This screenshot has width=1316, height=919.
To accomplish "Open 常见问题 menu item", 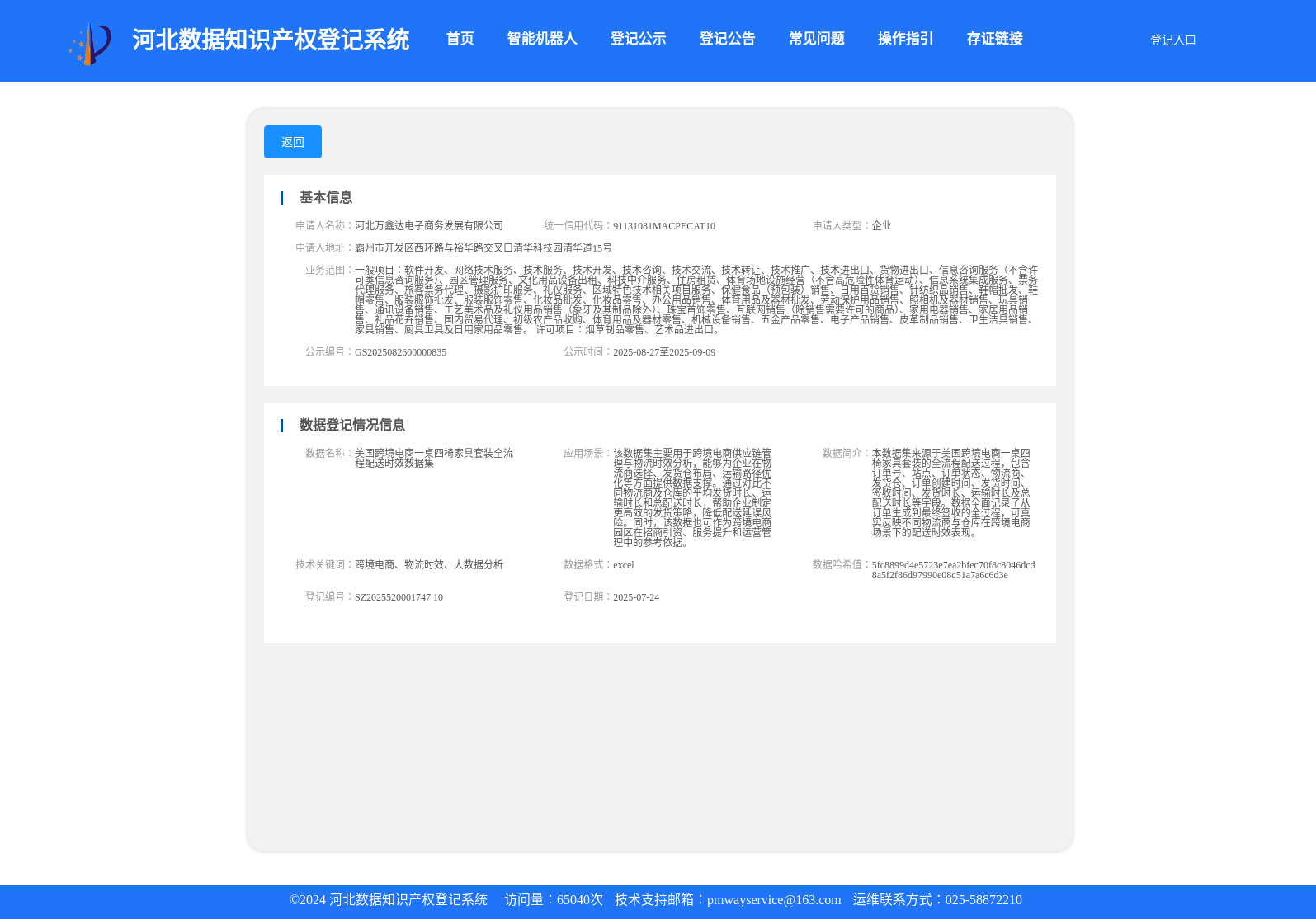I will pyautogui.click(x=816, y=39).
